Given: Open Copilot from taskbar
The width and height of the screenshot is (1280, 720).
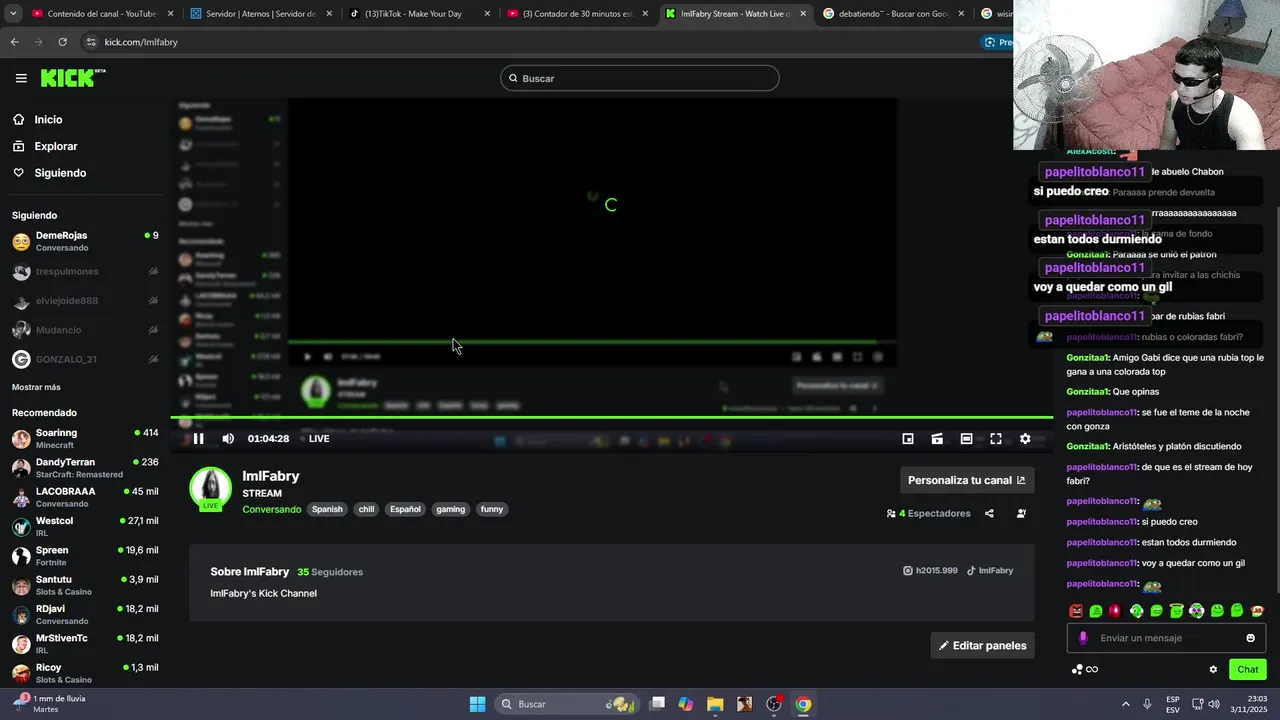Looking at the screenshot, I should 685,704.
